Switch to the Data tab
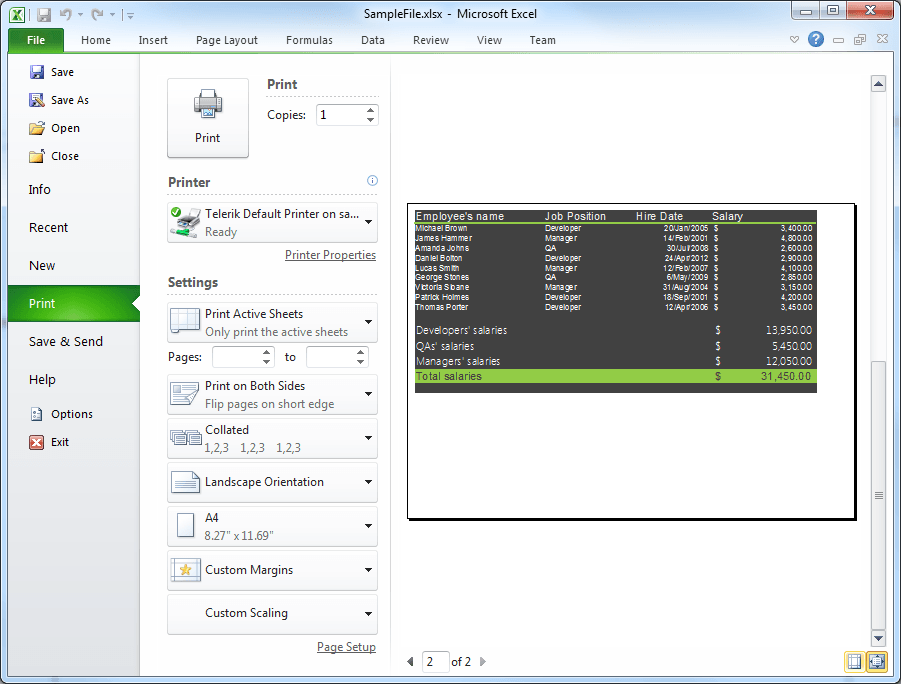The image size is (901, 684). pyautogui.click(x=372, y=40)
